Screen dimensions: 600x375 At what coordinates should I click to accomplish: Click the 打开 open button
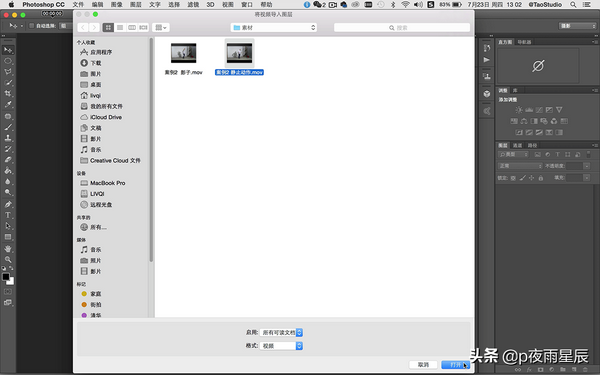[455, 365]
